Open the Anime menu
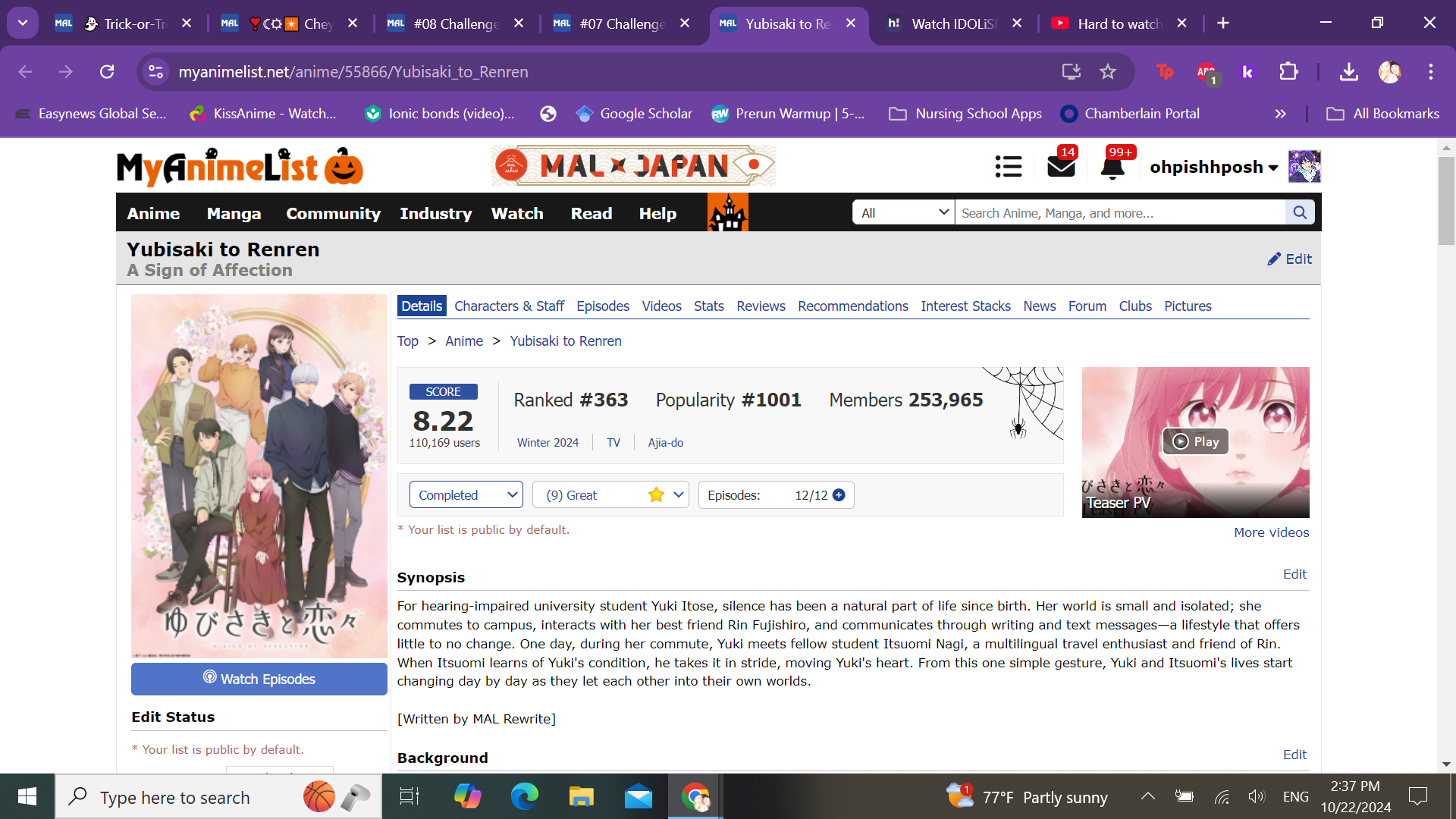1456x819 pixels. [x=153, y=214]
